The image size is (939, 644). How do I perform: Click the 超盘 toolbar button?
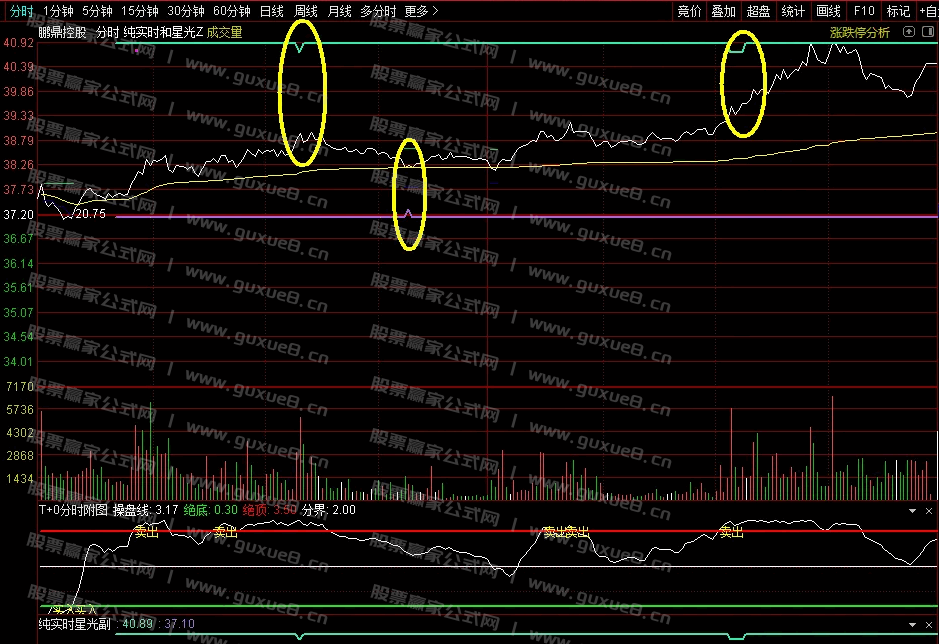[x=758, y=11]
